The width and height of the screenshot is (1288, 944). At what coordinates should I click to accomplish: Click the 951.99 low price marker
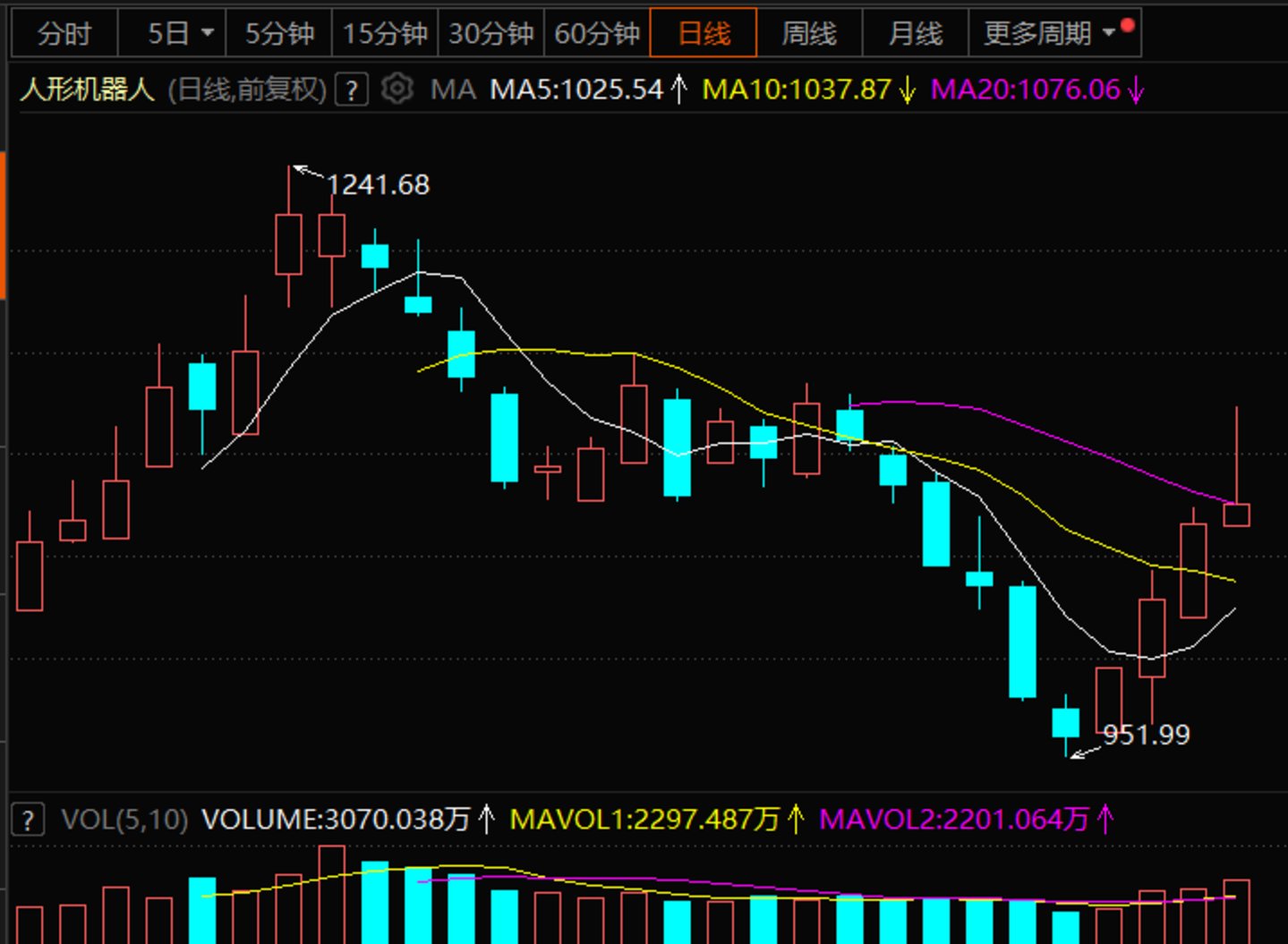1146,735
